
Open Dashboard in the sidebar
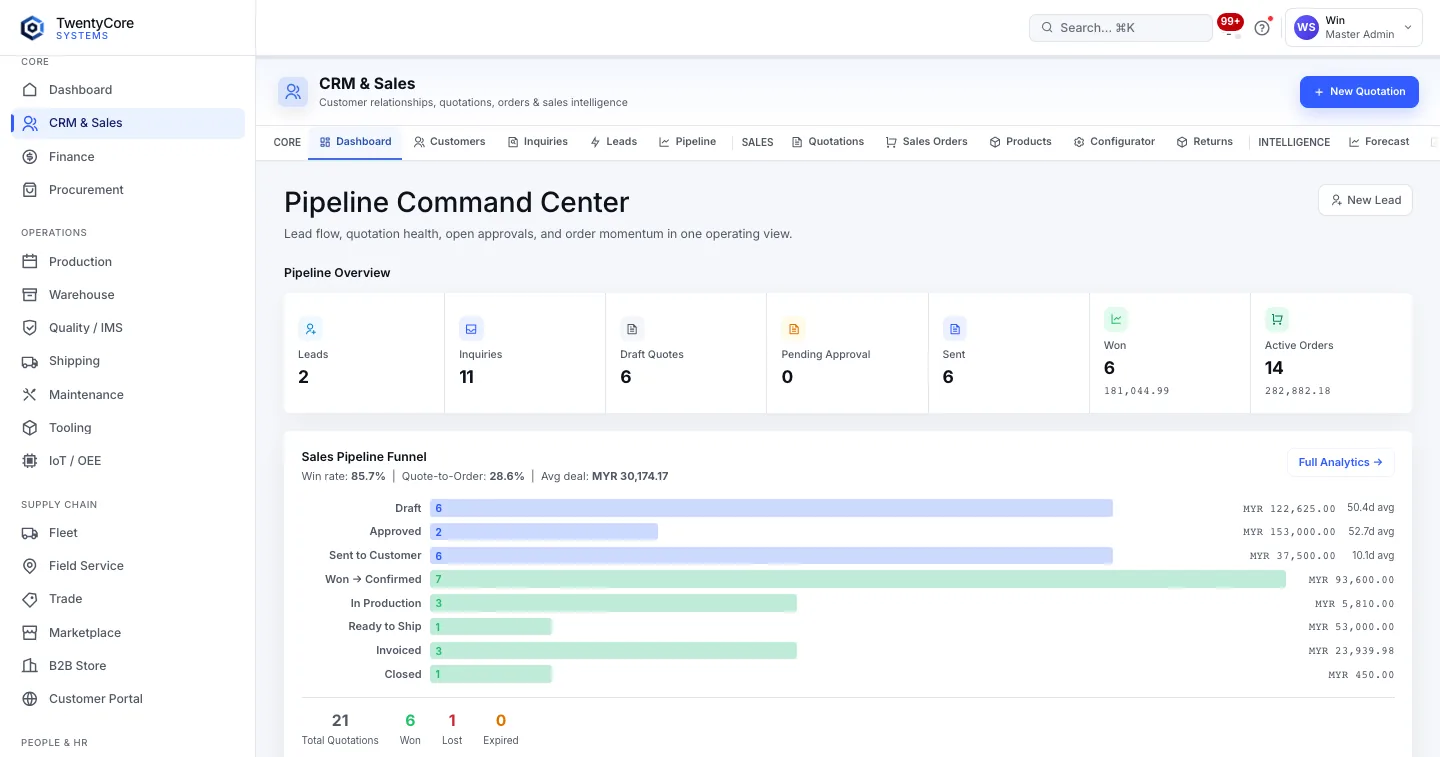point(128,90)
